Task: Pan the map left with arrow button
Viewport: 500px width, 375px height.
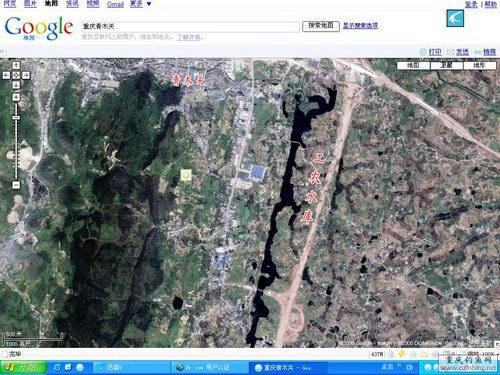Action: (6, 75)
